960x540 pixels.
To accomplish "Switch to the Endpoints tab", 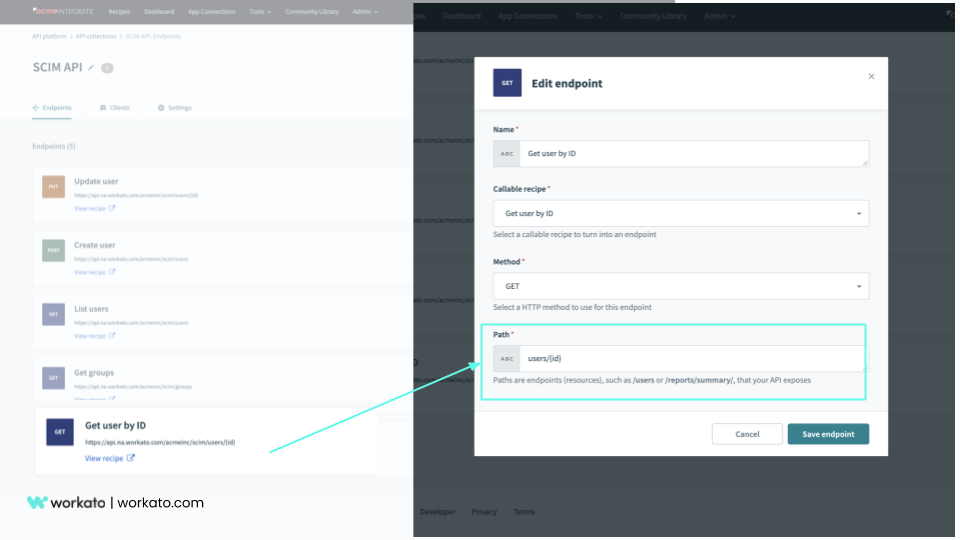I will [x=52, y=108].
